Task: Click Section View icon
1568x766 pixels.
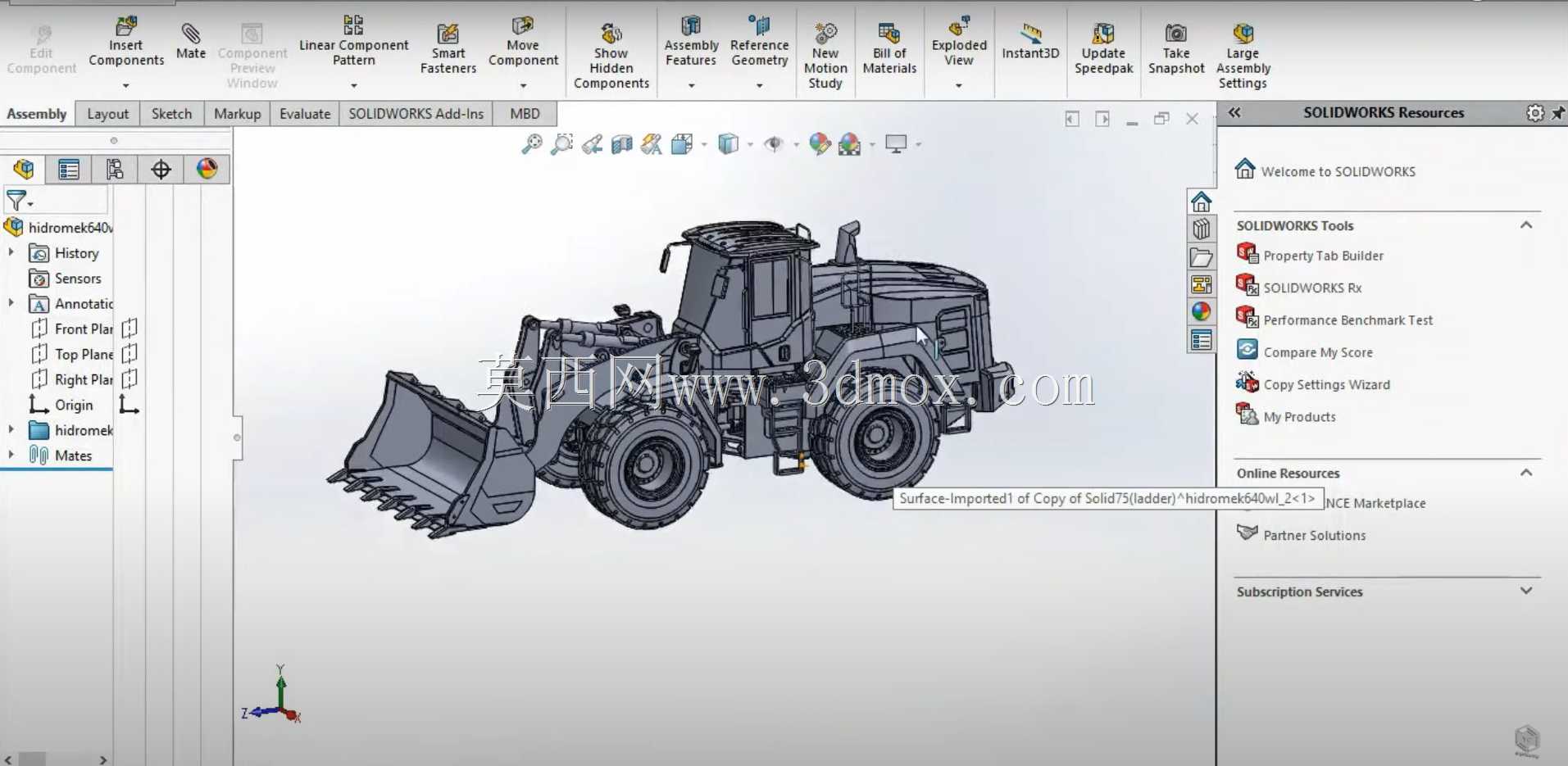Action: pyautogui.click(x=622, y=145)
